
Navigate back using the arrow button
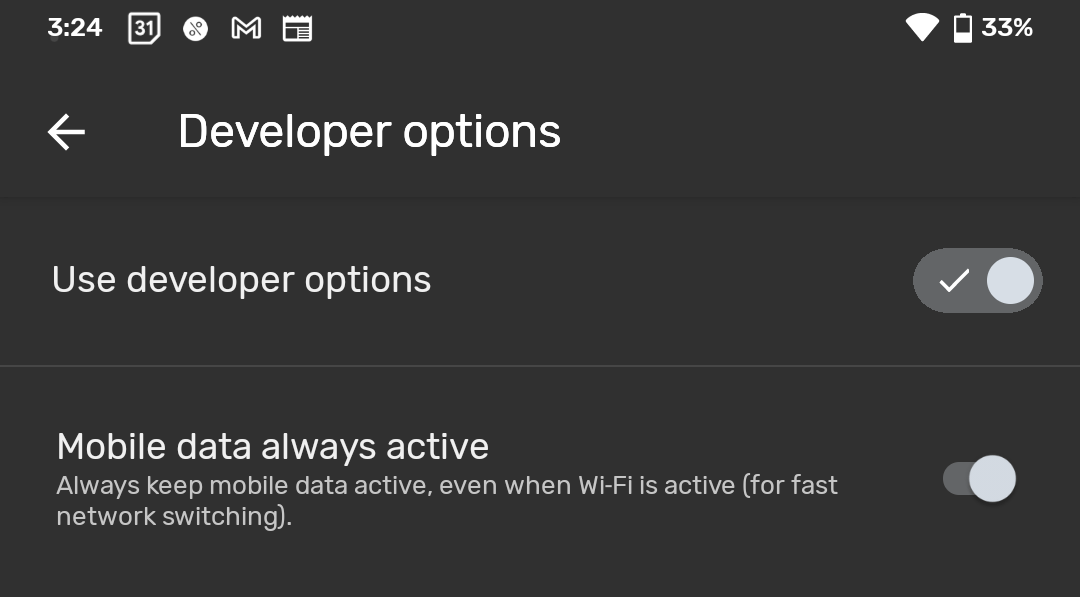click(x=65, y=131)
